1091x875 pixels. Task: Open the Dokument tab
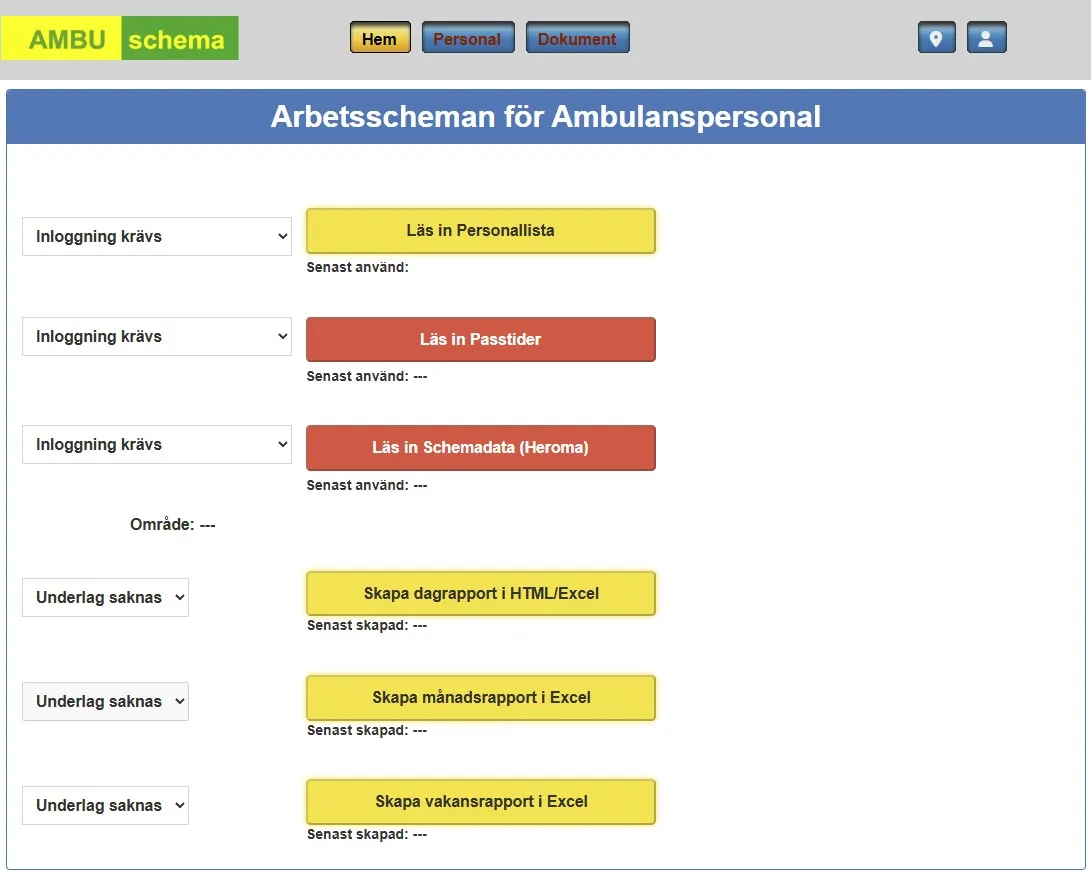pyautogui.click(x=577, y=39)
